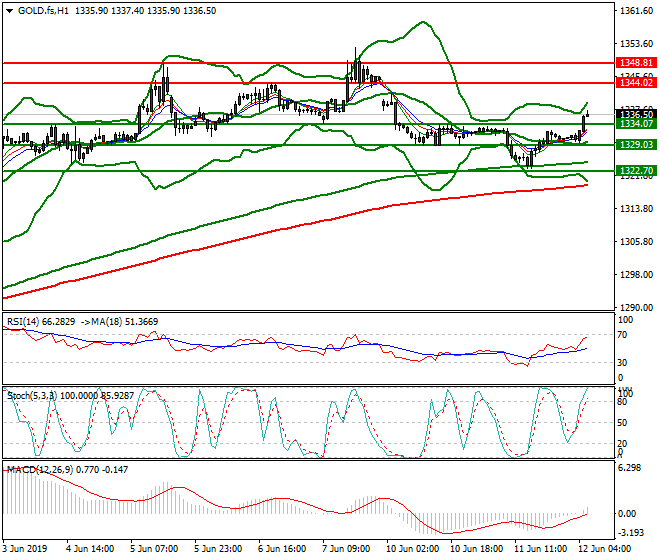Select the 11 Jun 11:00 time axis label
660x560 pixels.
click(540, 549)
